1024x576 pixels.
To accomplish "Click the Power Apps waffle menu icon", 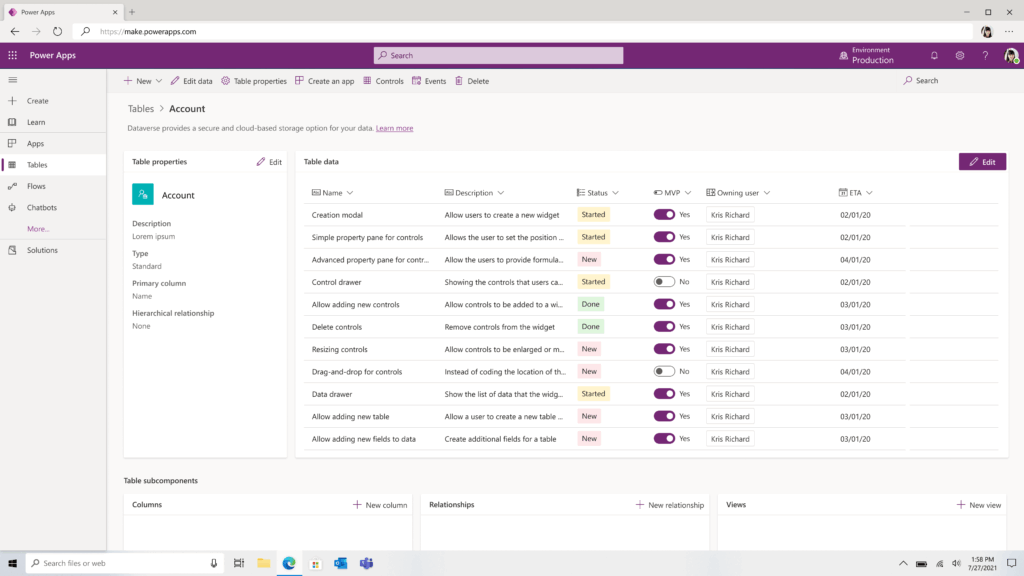I will [13, 55].
